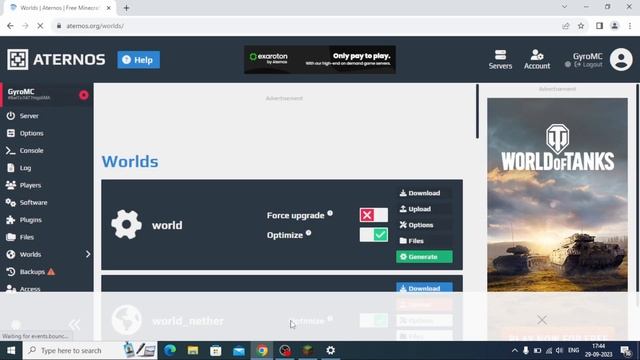The width and height of the screenshot is (640, 360).
Task: Click the Worlds page heading
Action: (x=130, y=162)
